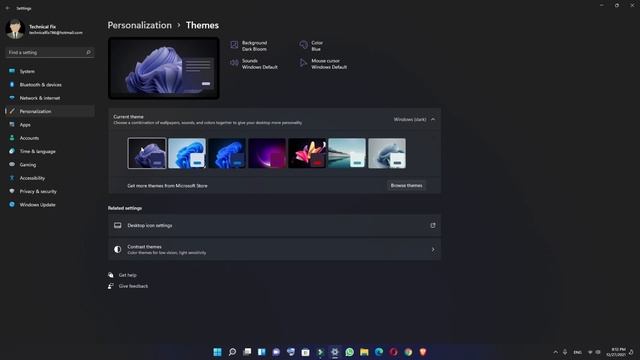Select the dark blue bloom theme

pyautogui.click(x=227, y=153)
